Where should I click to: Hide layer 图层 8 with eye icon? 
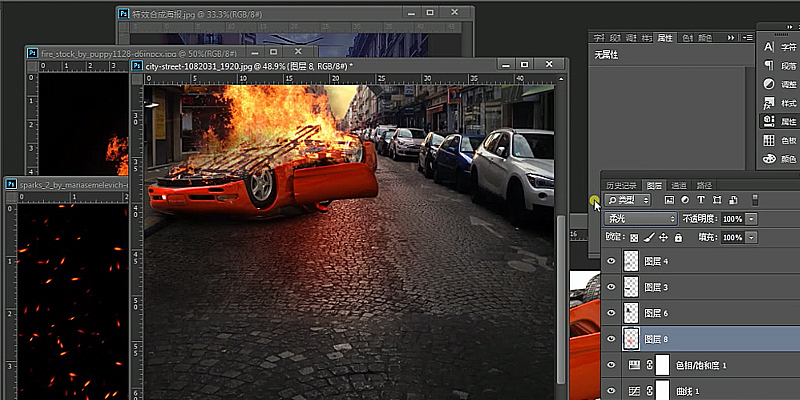click(611, 339)
